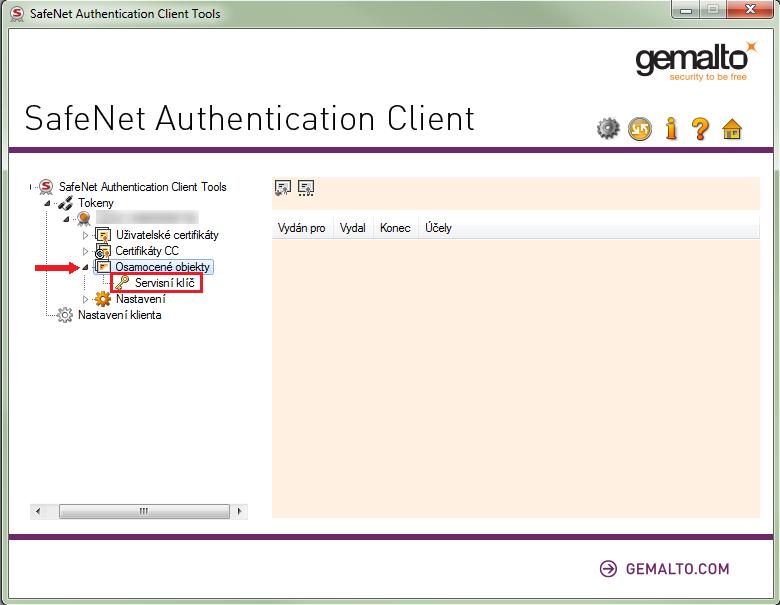Select the Tokeny tree node
Viewport: 780px width, 605px height.
point(96,203)
